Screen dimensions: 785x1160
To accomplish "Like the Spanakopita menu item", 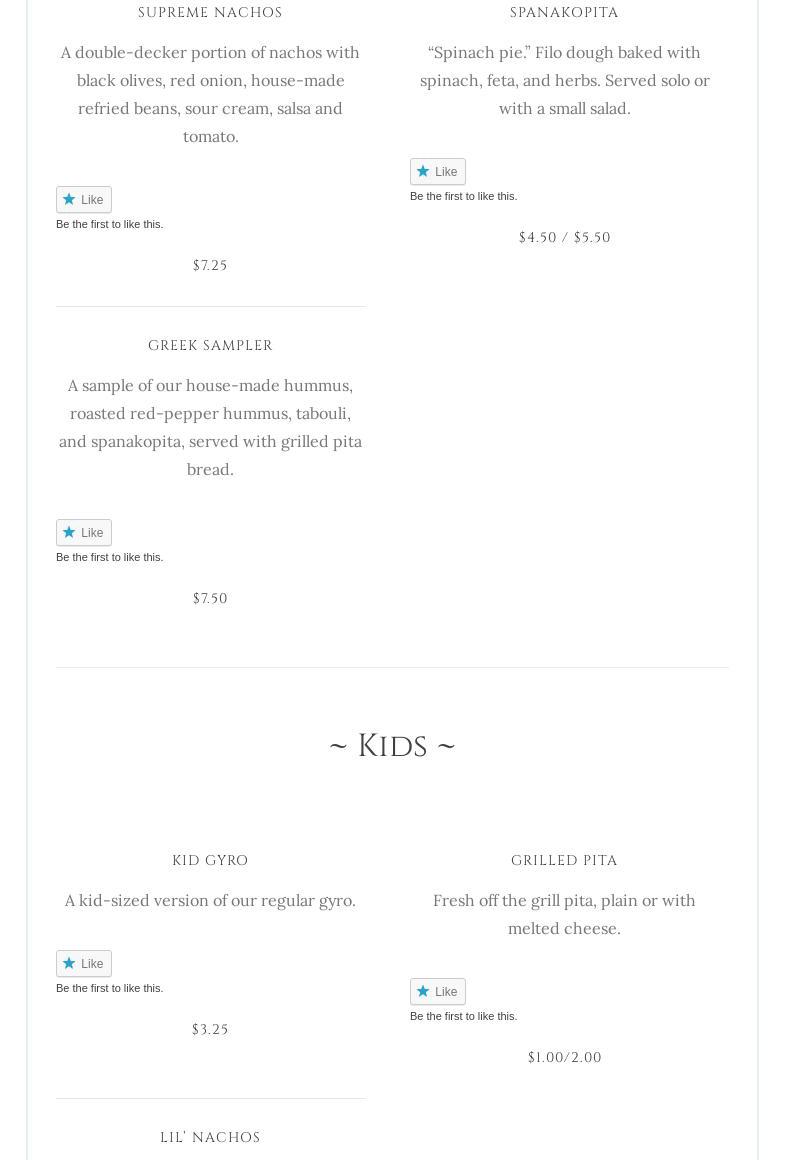I will coord(437,172).
